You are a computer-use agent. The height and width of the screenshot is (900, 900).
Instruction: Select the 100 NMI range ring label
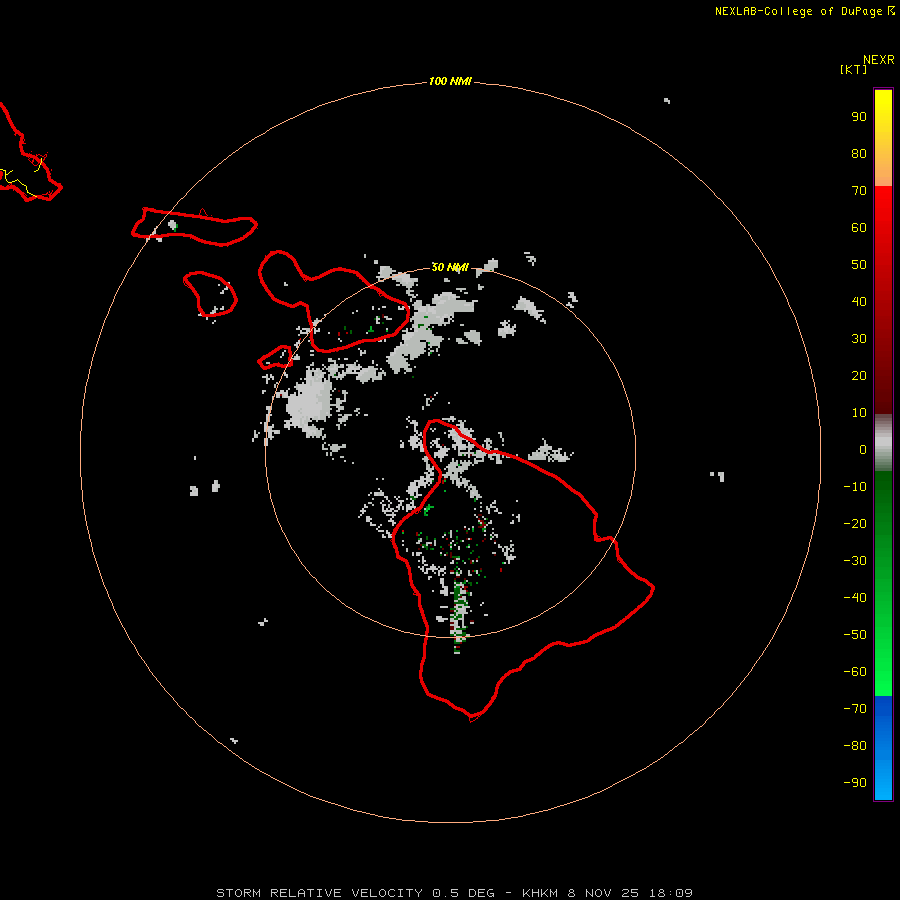pyautogui.click(x=450, y=81)
